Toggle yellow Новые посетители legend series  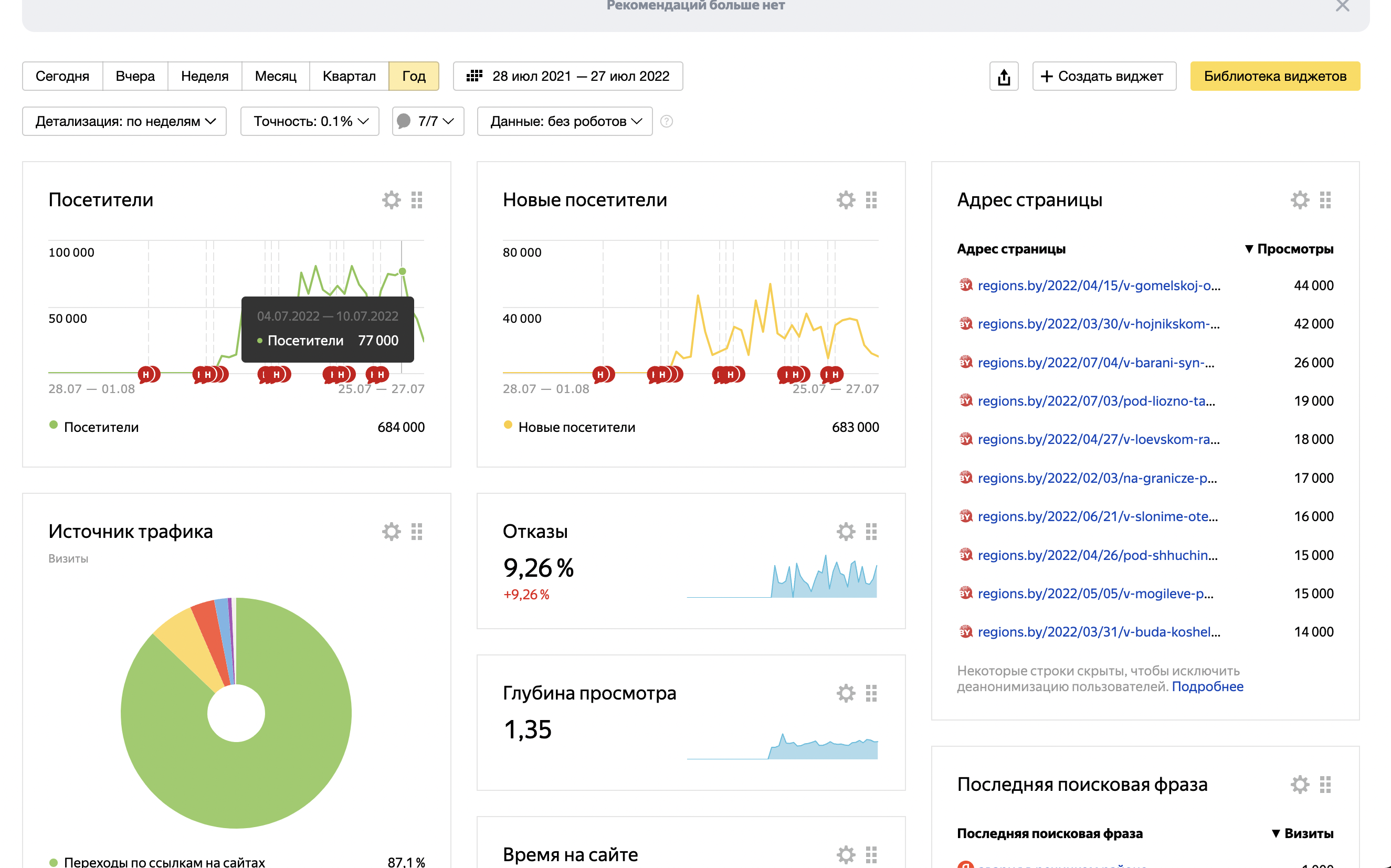[569, 427]
